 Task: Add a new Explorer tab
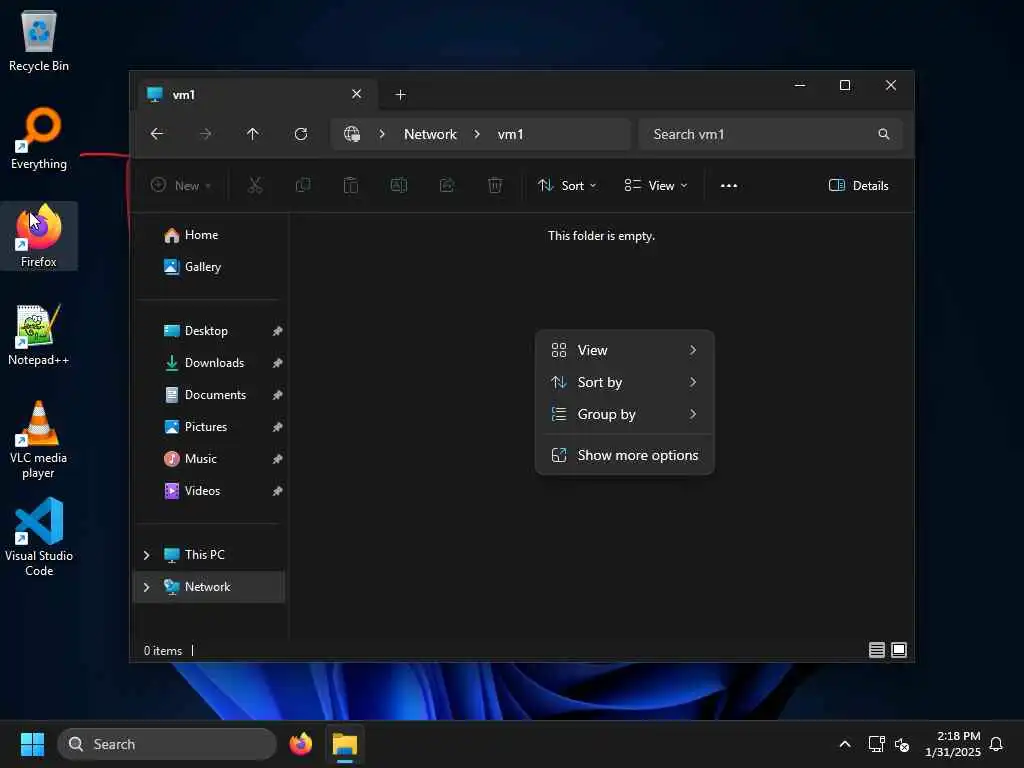click(401, 95)
